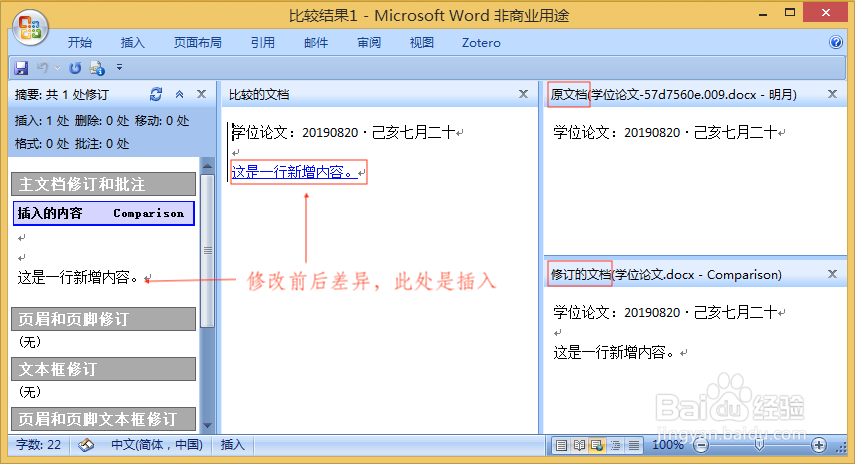Redo the last action
Screen dimensions: 855x464
[x=75, y=68]
